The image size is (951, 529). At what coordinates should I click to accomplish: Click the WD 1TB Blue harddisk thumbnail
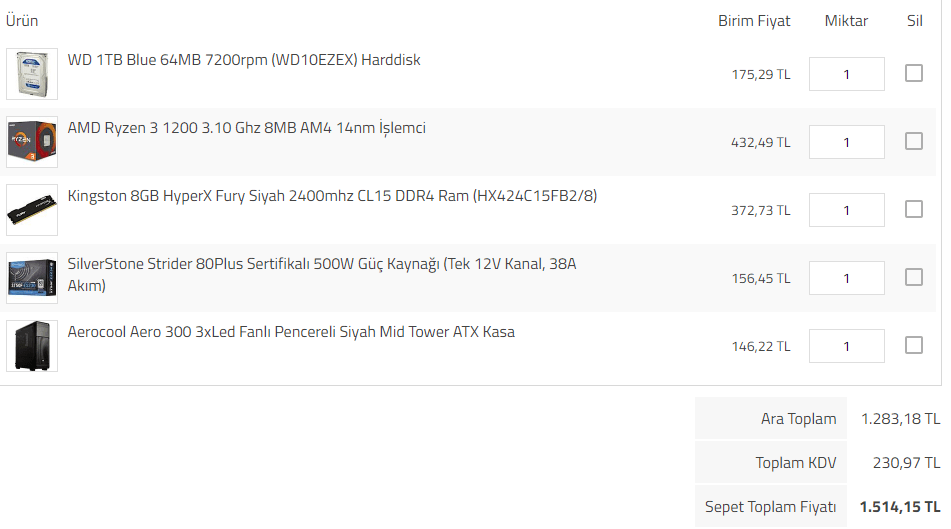tap(31, 74)
